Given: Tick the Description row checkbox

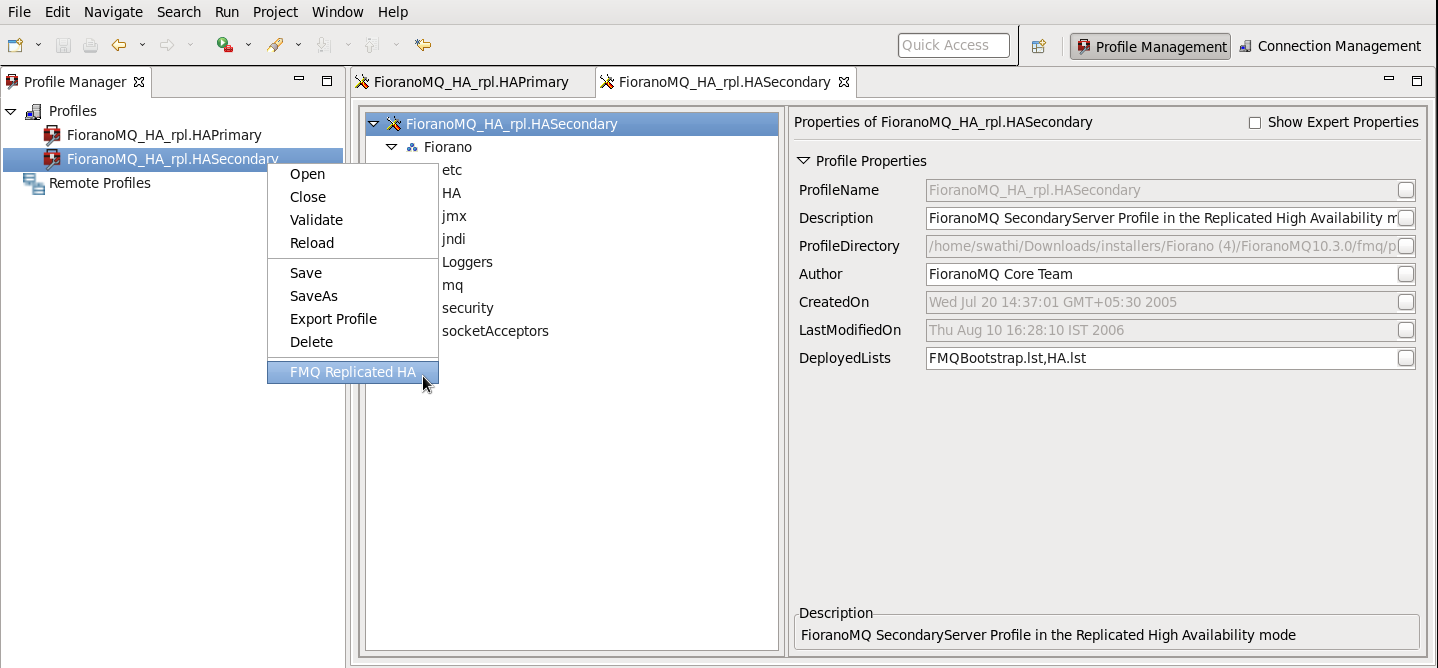Looking at the screenshot, I should 1406,218.
